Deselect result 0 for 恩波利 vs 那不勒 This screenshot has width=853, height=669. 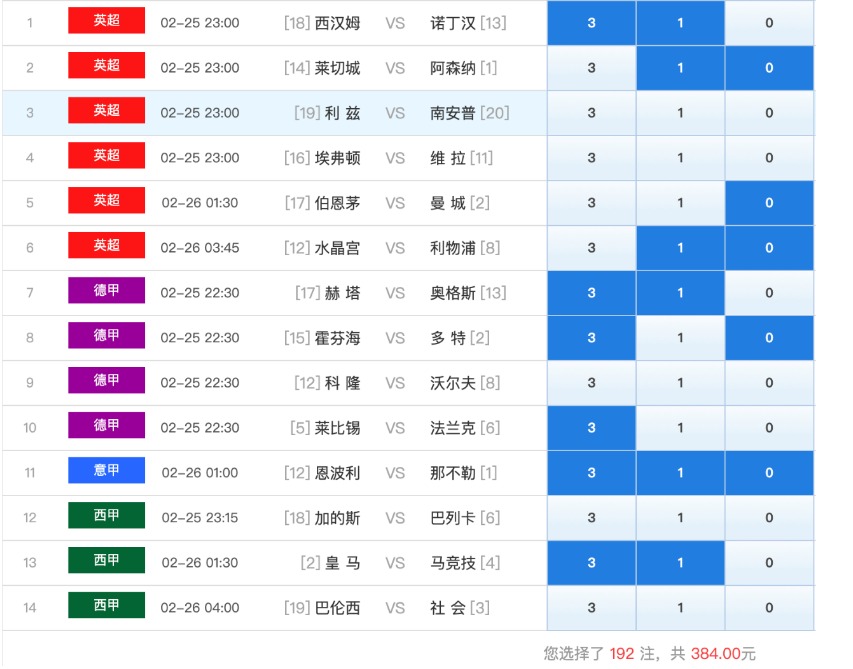point(769,473)
